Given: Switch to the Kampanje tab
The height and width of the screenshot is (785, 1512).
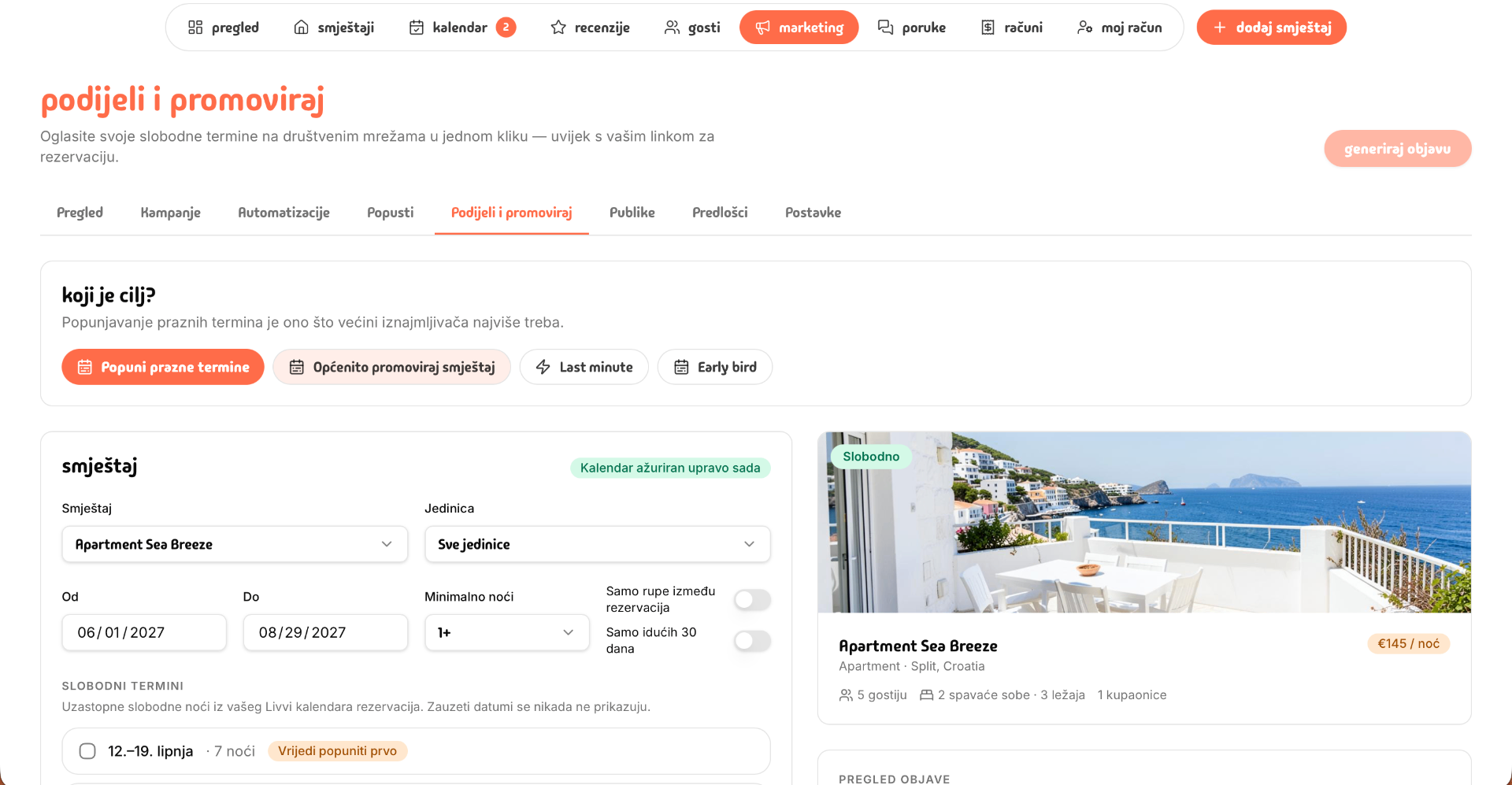Looking at the screenshot, I should (x=170, y=213).
